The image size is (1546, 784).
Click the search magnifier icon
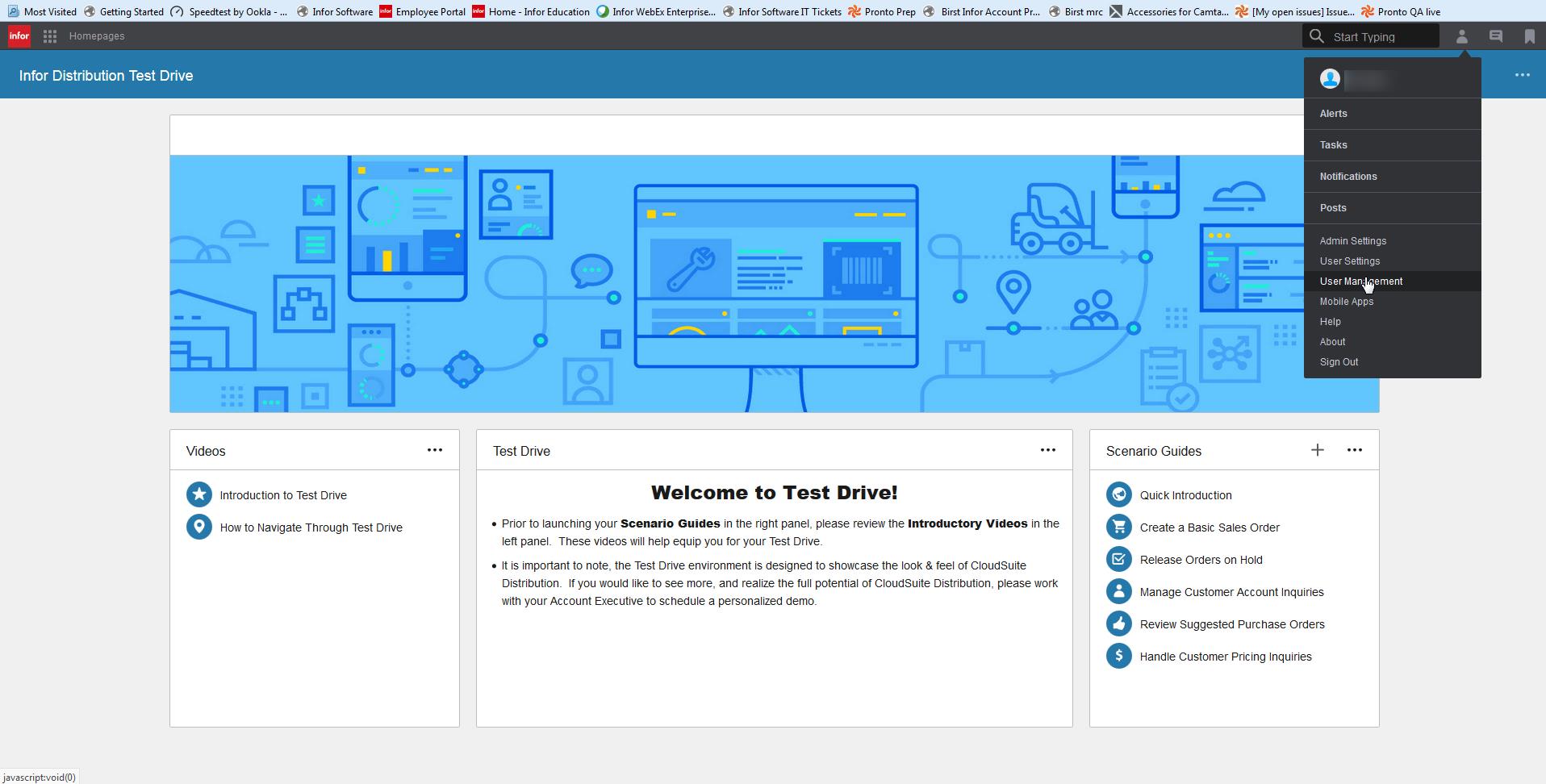(1317, 36)
